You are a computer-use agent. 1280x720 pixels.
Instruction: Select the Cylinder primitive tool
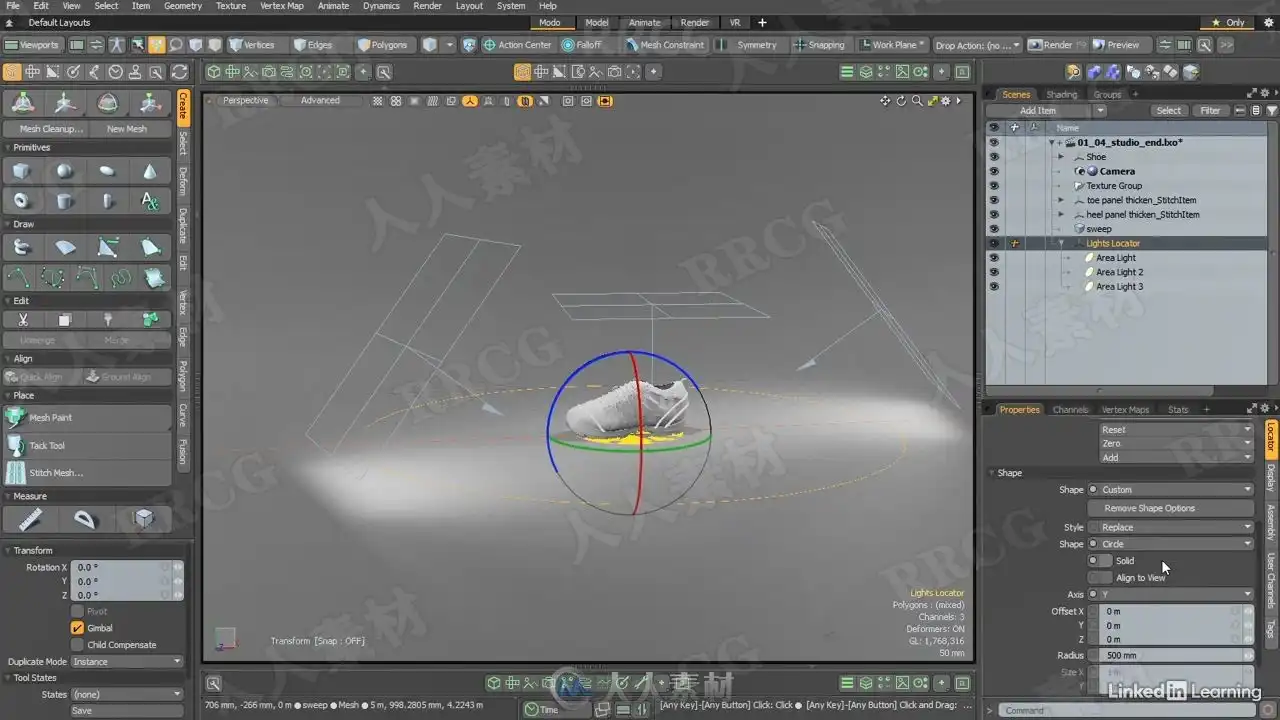(x=65, y=201)
